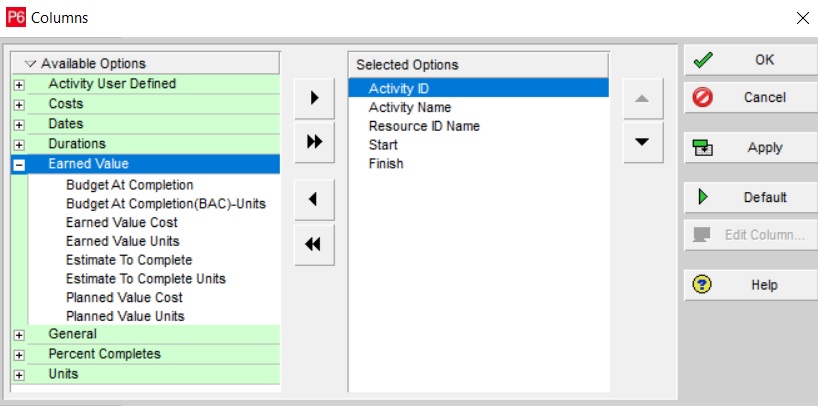818x406 pixels.
Task: Click the Apply button
Action: point(751,148)
